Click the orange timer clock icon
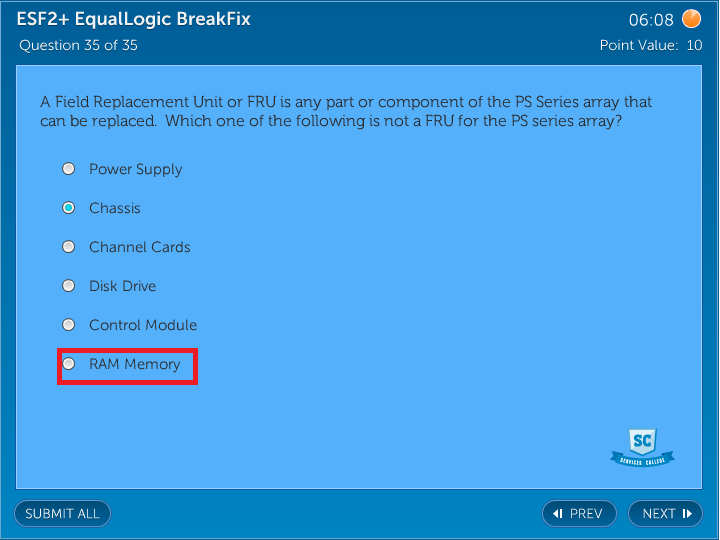Image resolution: width=720 pixels, height=540 pixels. tap(691, 19)
